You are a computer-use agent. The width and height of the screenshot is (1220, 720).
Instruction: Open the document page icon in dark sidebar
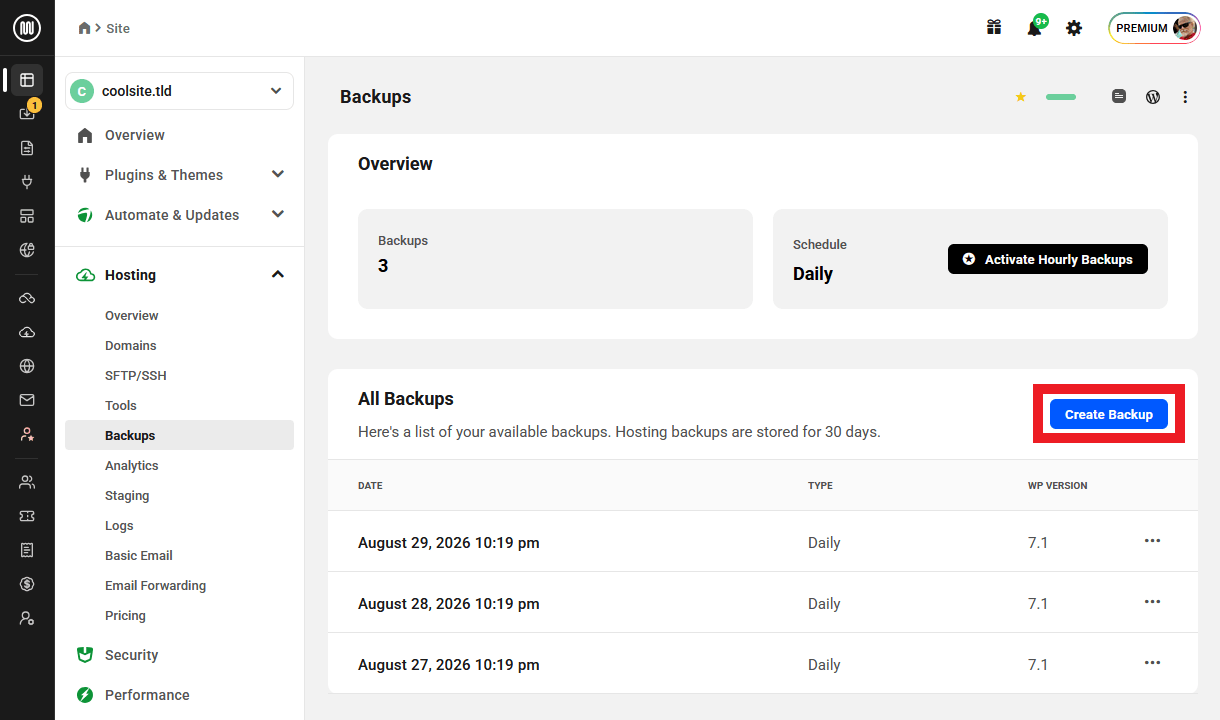click(27, 148)
